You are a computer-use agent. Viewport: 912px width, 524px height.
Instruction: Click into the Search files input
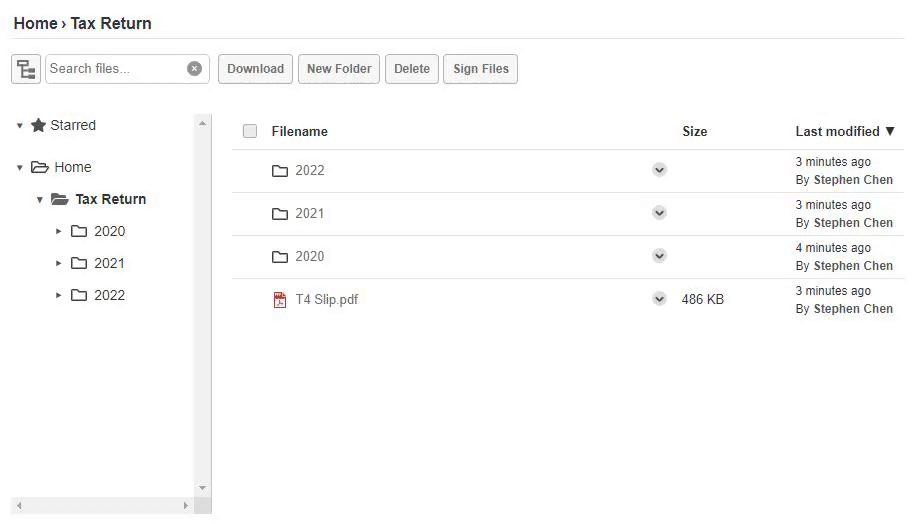click(115, 69)
